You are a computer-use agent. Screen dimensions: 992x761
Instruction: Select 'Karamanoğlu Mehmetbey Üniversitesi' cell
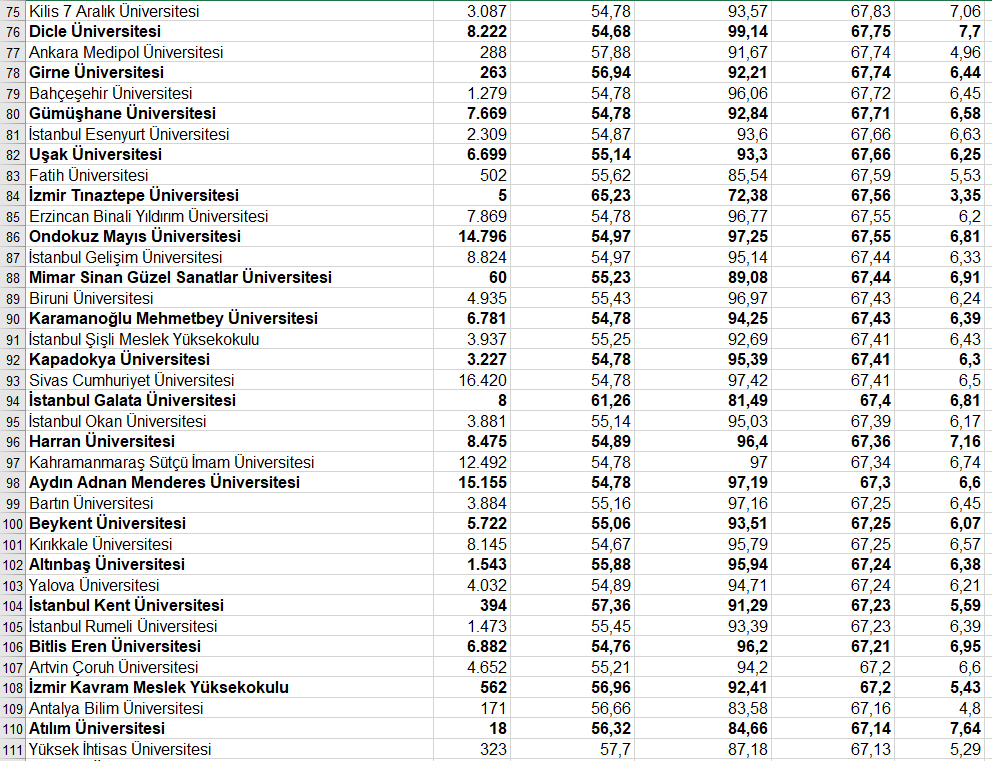coord(229,319)
